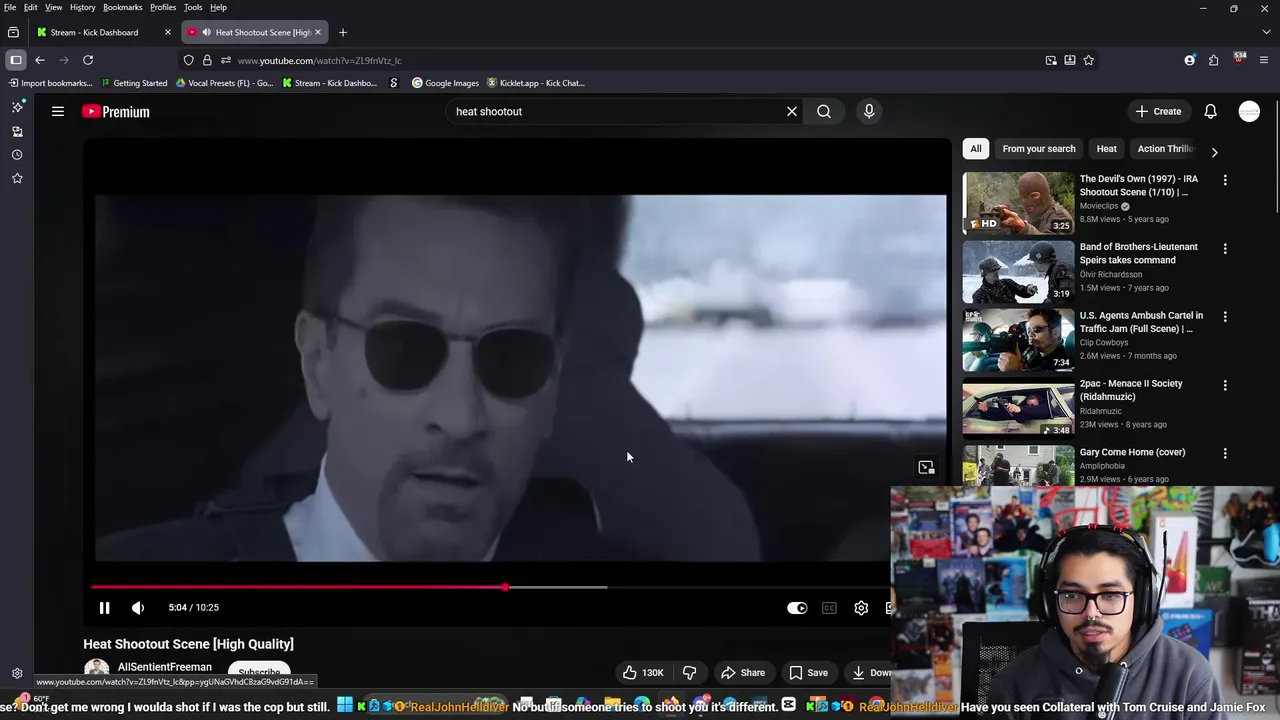Select the All filter chip
1280x720 pixels.
(976, 149)
